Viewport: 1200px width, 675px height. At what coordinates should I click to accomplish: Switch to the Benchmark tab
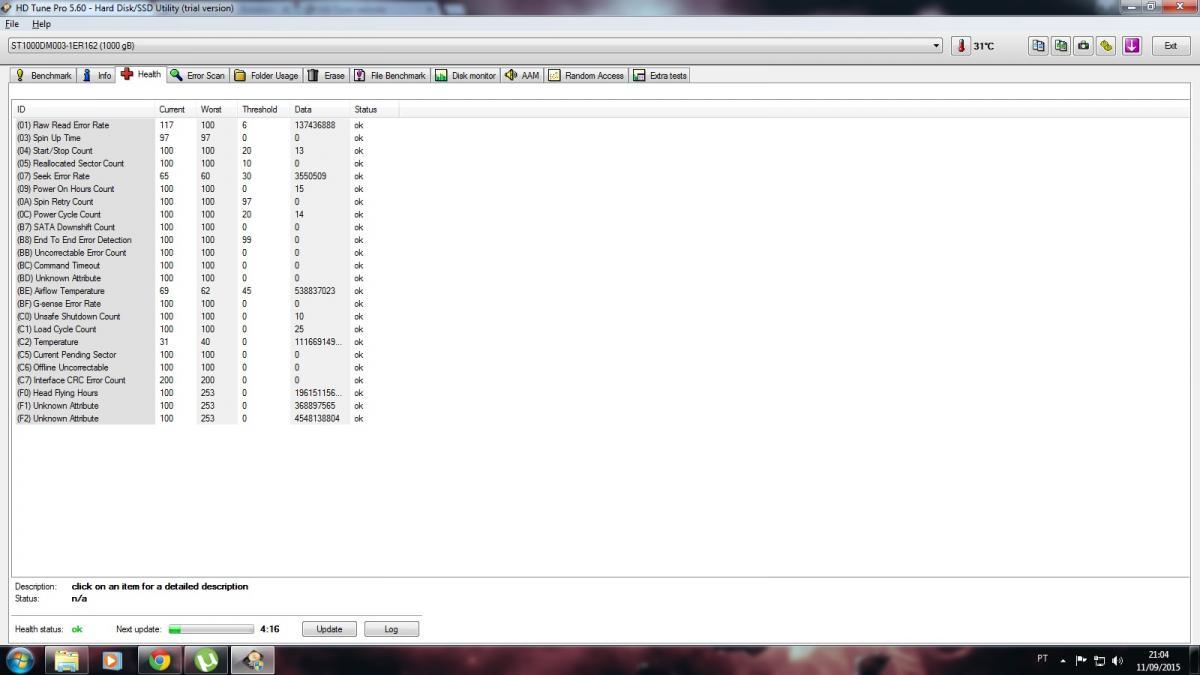(x=44, y=75)
